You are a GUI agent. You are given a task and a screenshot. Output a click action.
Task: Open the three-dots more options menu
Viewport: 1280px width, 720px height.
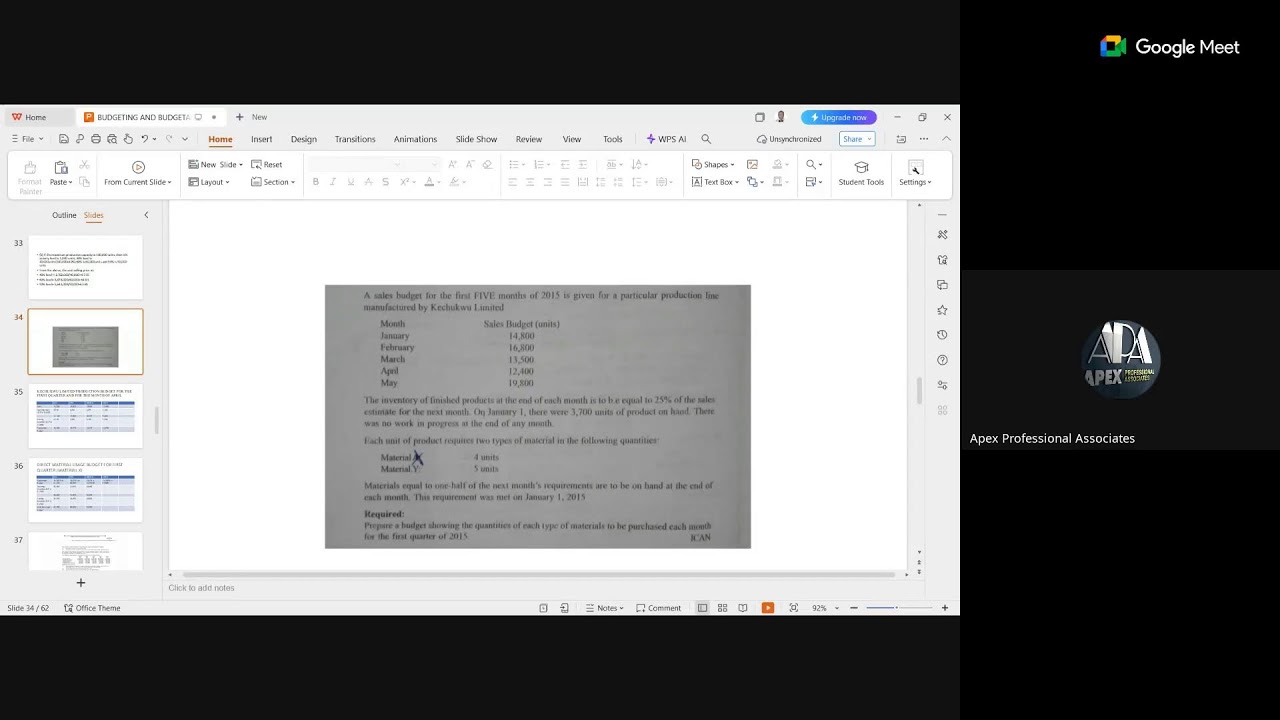(x=923, y=139)
